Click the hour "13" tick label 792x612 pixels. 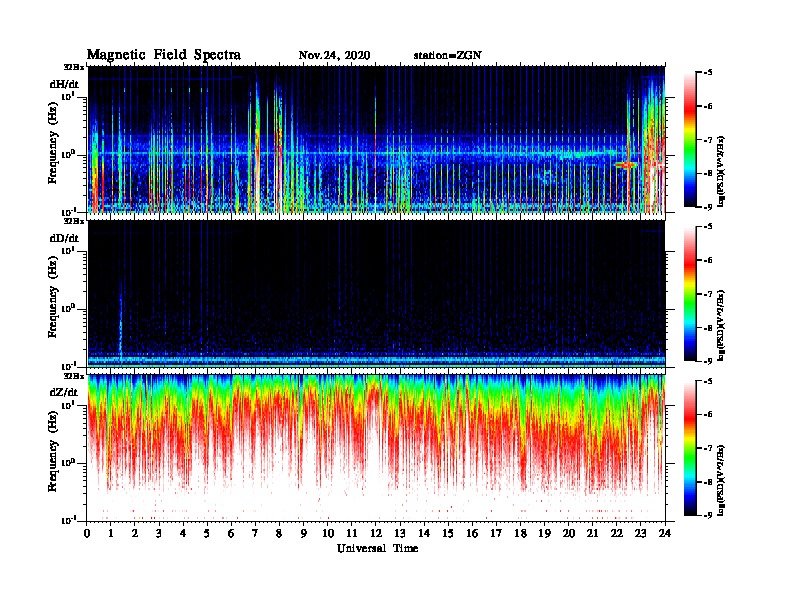[x=400, y=534]
